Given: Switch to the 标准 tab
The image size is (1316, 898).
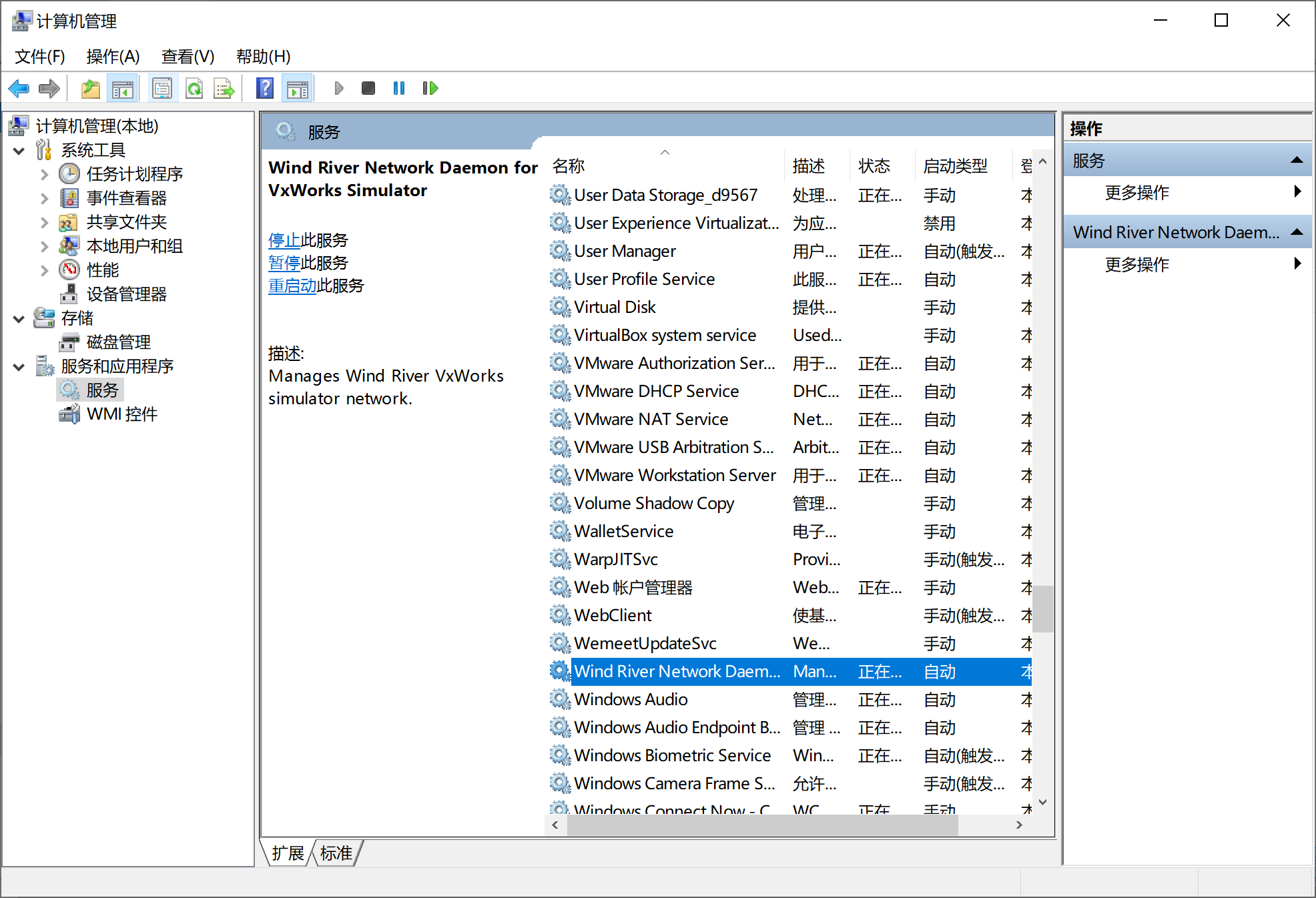Looking at the screenshot, I should 336,853.
